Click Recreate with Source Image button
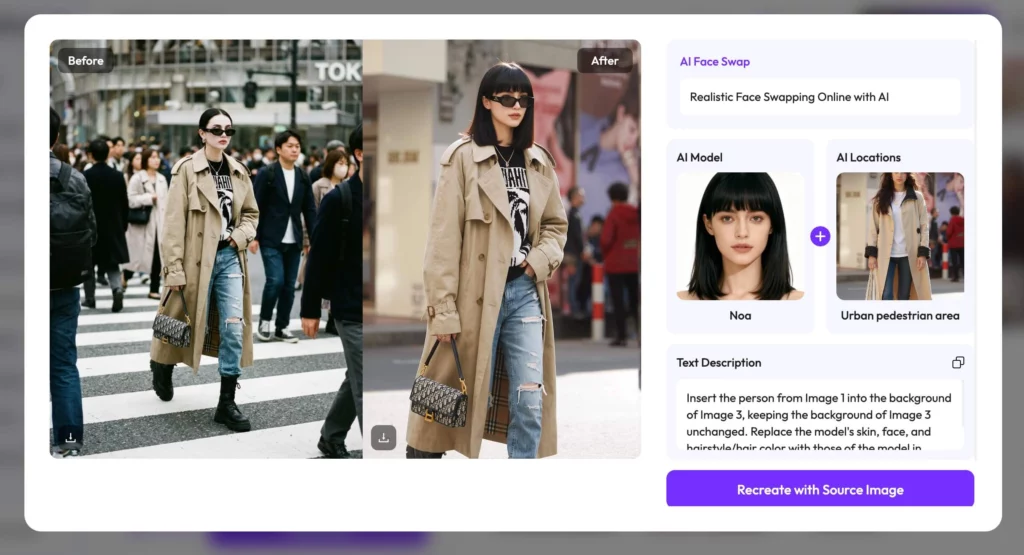Viewport: 1024px width, 555px height. [x=820, y=489]
